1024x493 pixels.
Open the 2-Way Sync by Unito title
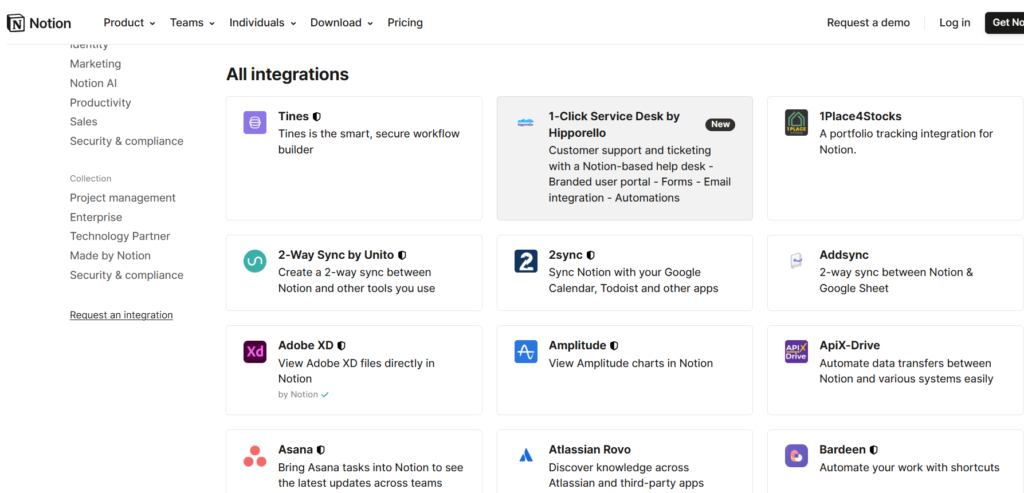coord(336,255)
